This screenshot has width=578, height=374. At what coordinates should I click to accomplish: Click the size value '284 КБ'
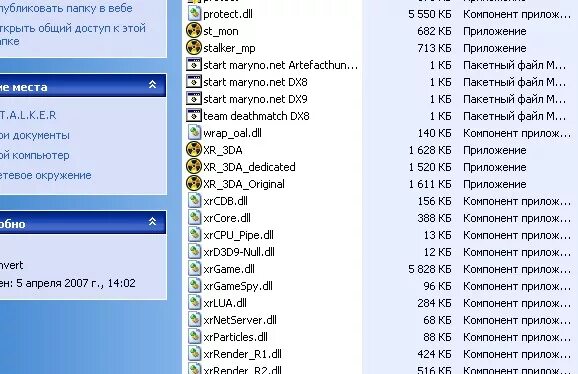tap(434, 303)
